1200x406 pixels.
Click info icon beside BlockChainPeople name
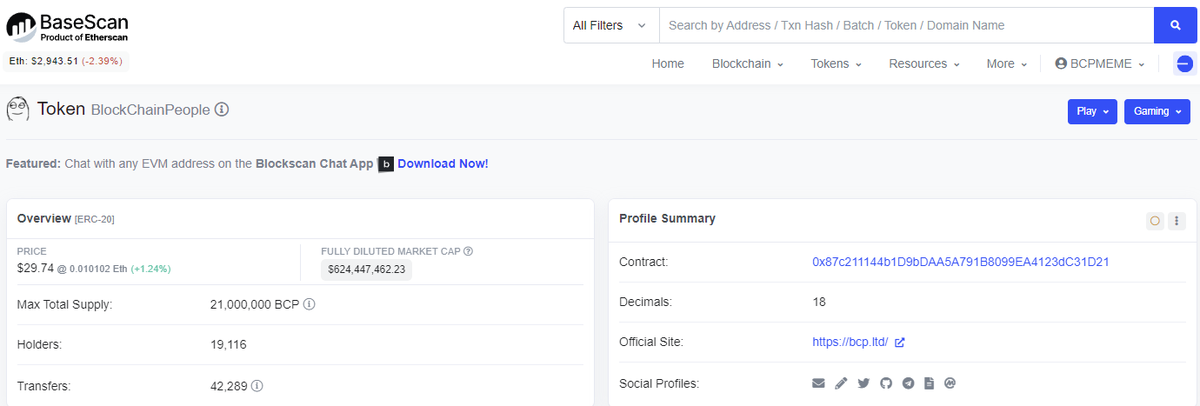pyautogui.click(x=222, y=109)
